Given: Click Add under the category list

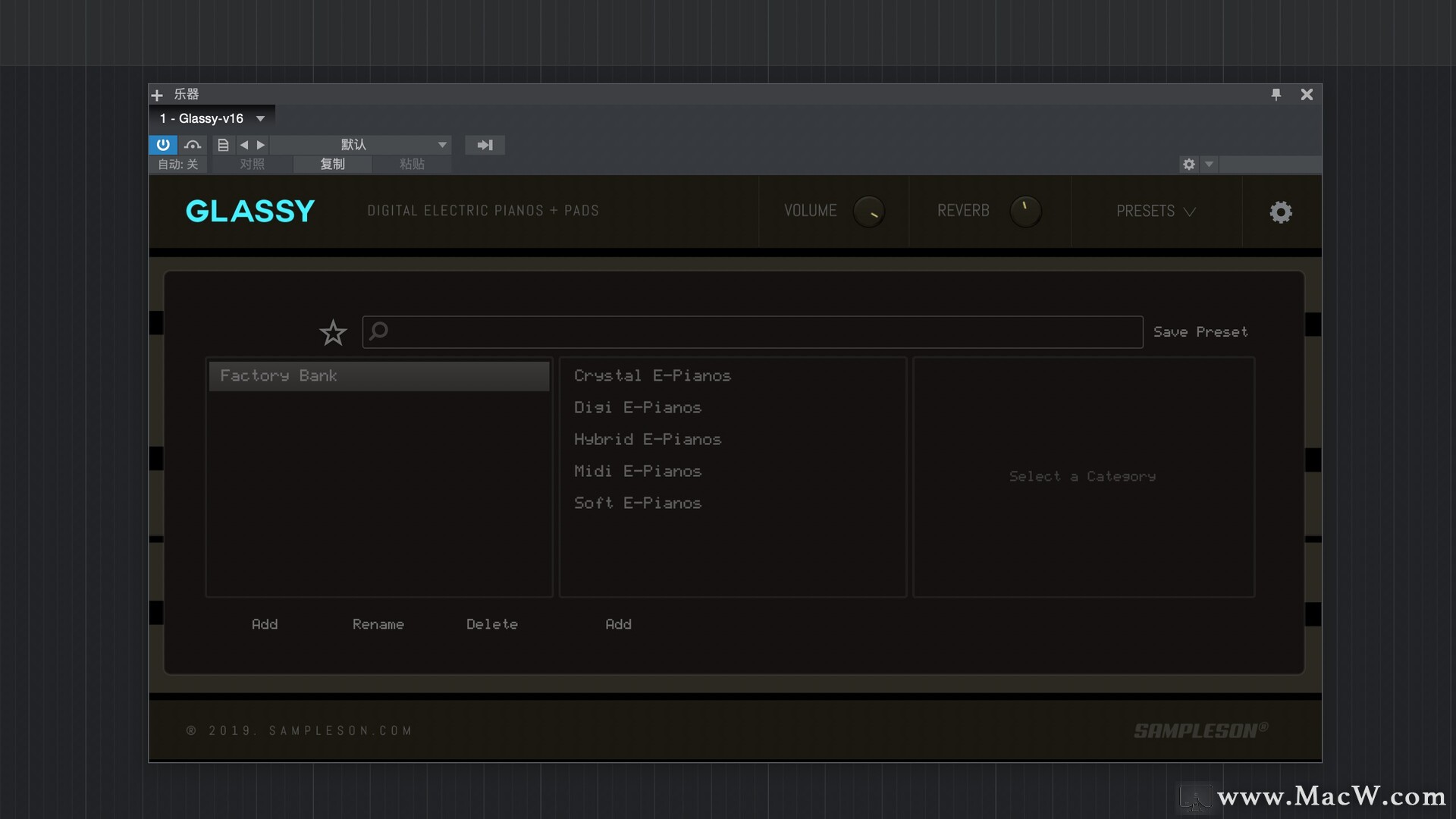Looking at the screenshot, I should click(x=618, y=624).
